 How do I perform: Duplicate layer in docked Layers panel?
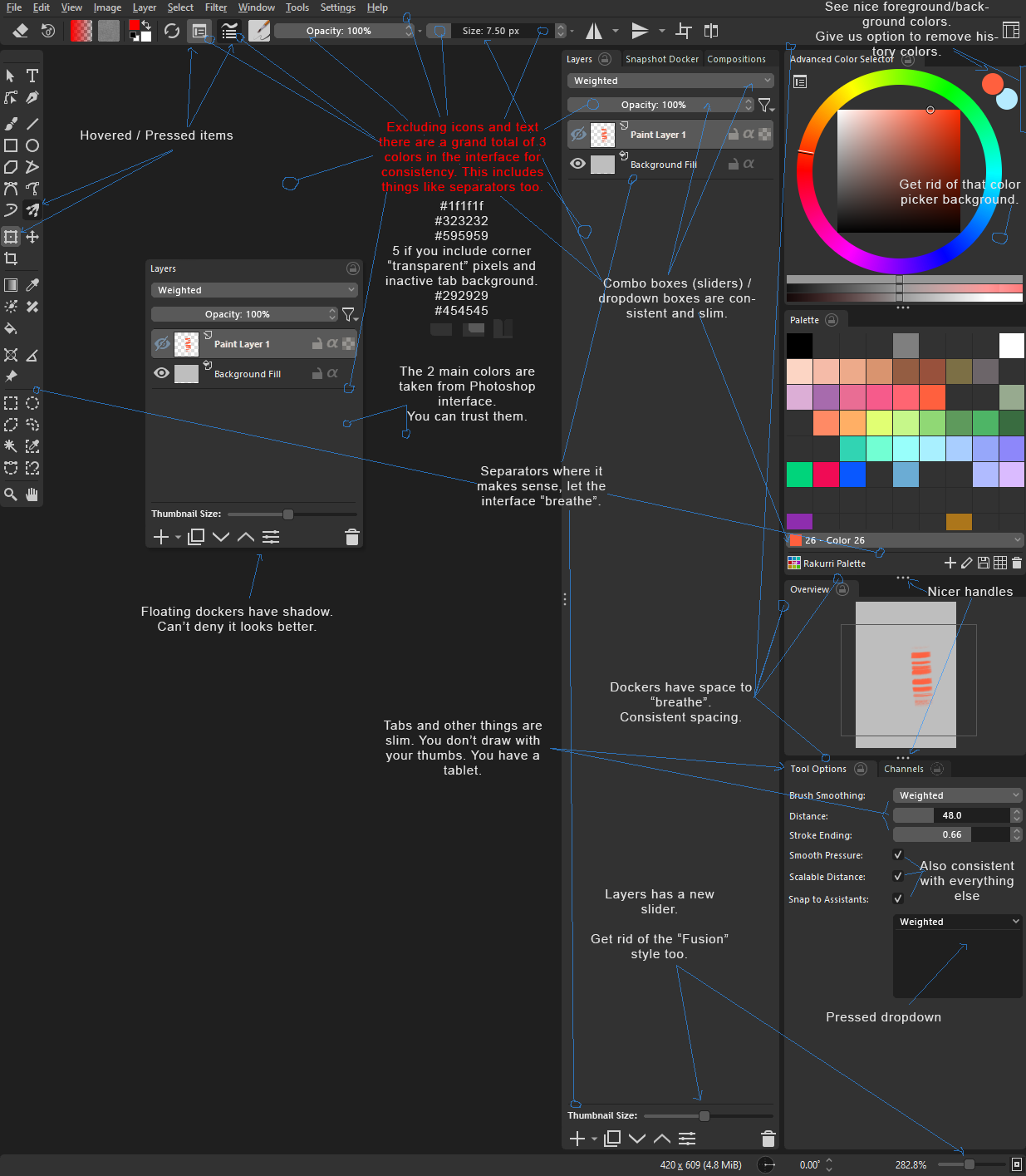(612, 1139)
